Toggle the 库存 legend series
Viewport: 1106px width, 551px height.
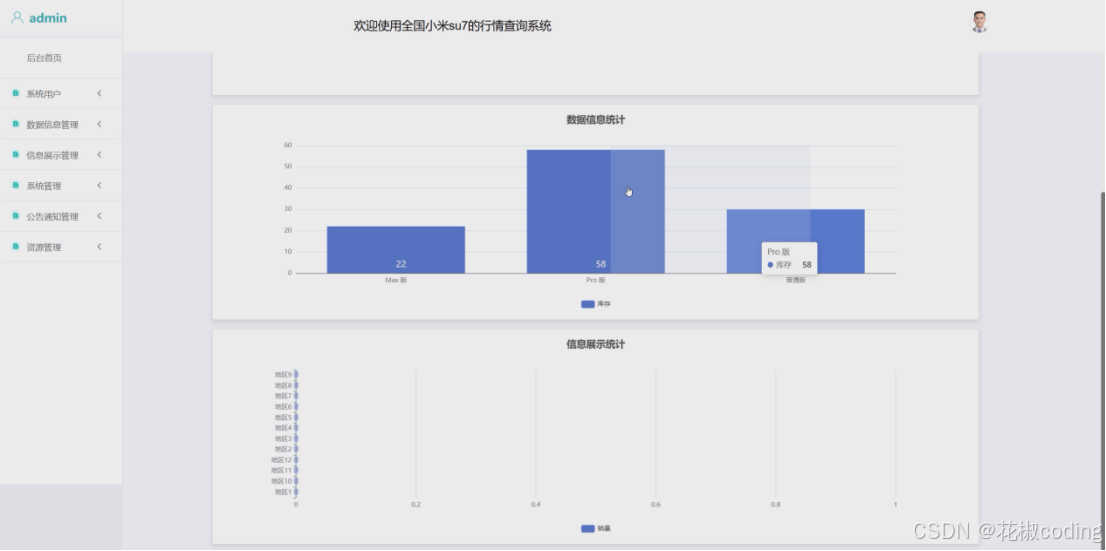point(595,304)
